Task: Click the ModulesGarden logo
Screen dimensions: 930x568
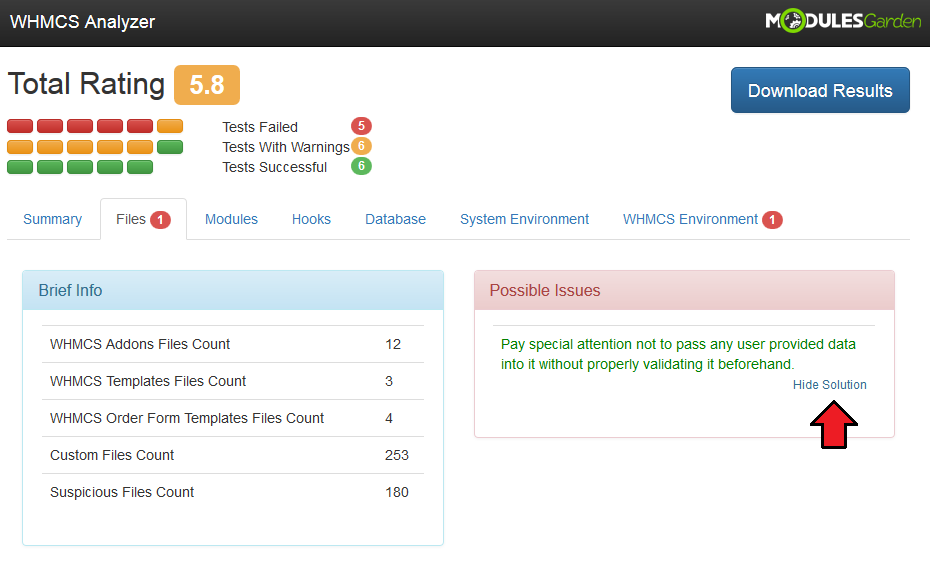Action: (843, 21)
